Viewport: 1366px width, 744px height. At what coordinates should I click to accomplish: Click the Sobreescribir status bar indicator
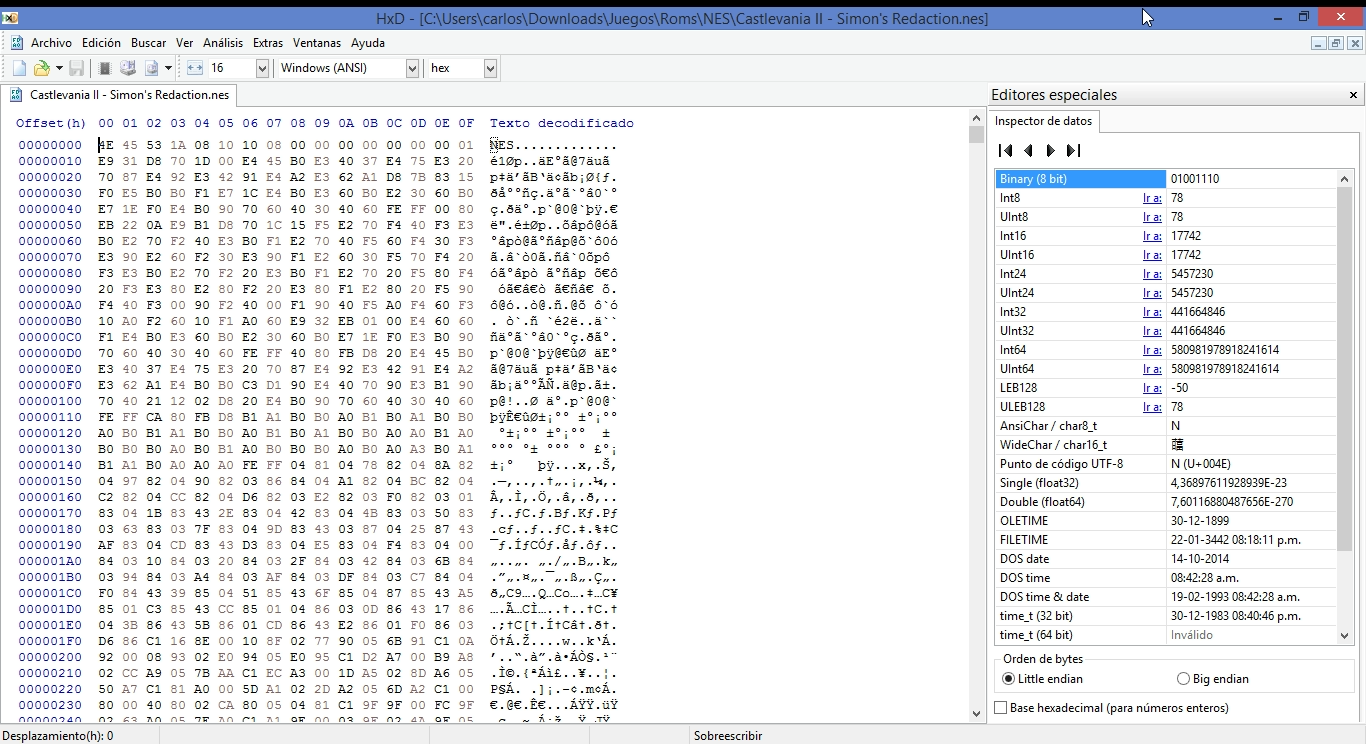(x=728, y=736)
